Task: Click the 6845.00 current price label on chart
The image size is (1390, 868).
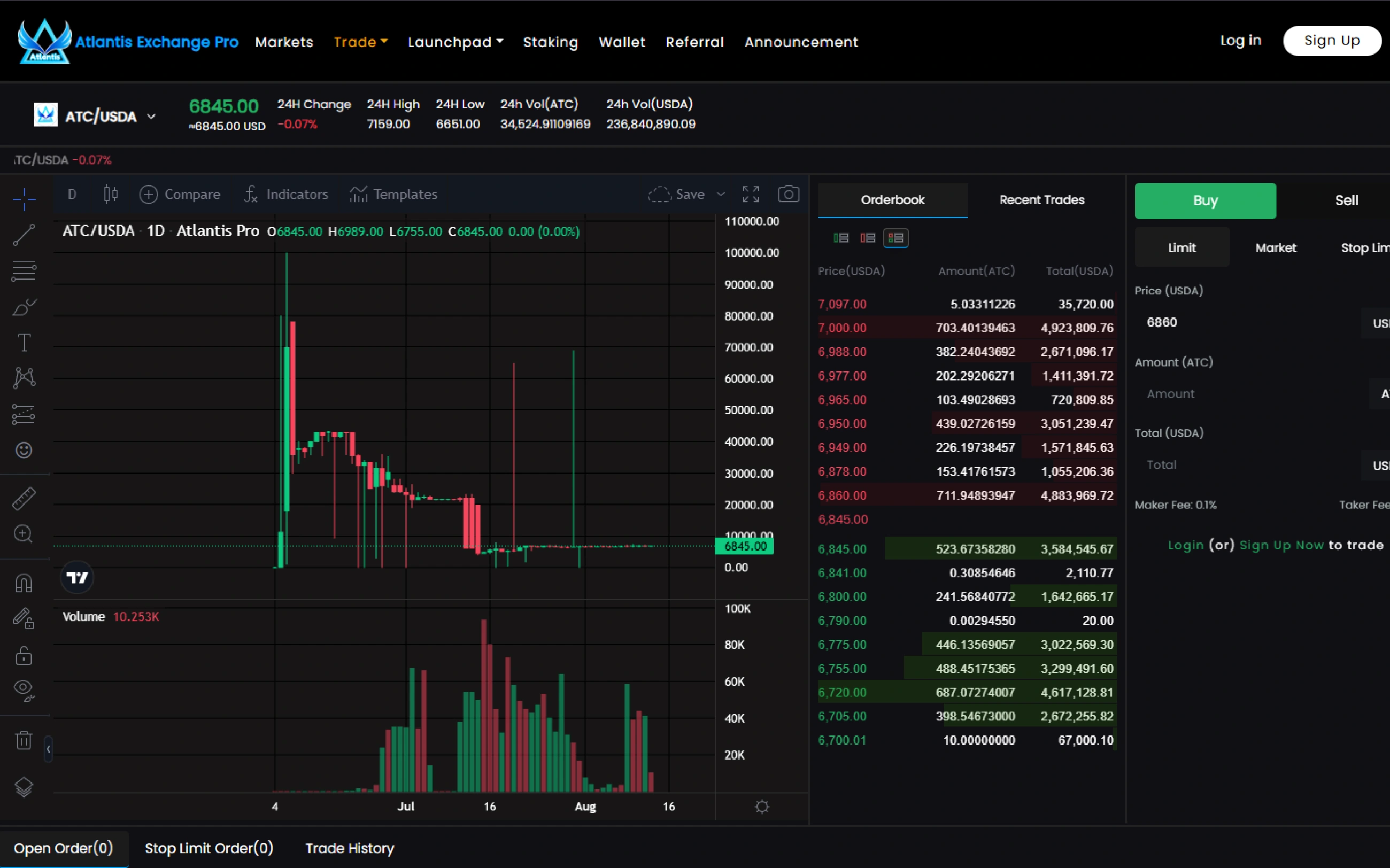Action: [x=745, y=546]
